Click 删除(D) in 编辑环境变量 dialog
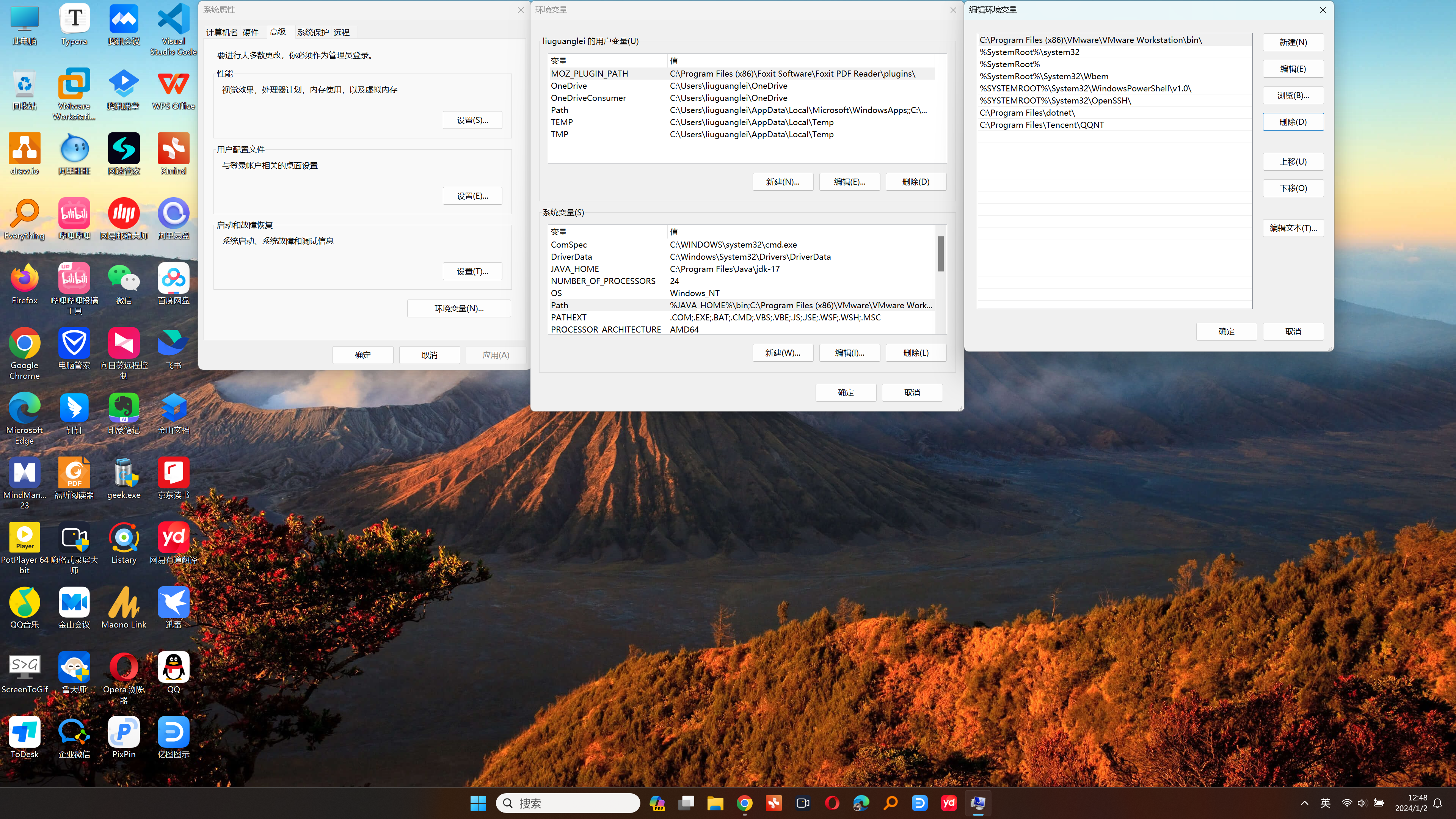Viewport: 1456px width, 819px height. click(x=1293, y=121)
